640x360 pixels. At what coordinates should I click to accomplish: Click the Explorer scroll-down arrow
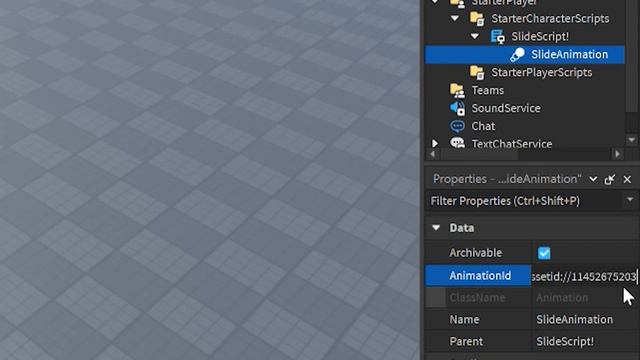pyautogui.click(x=631, y=140)
